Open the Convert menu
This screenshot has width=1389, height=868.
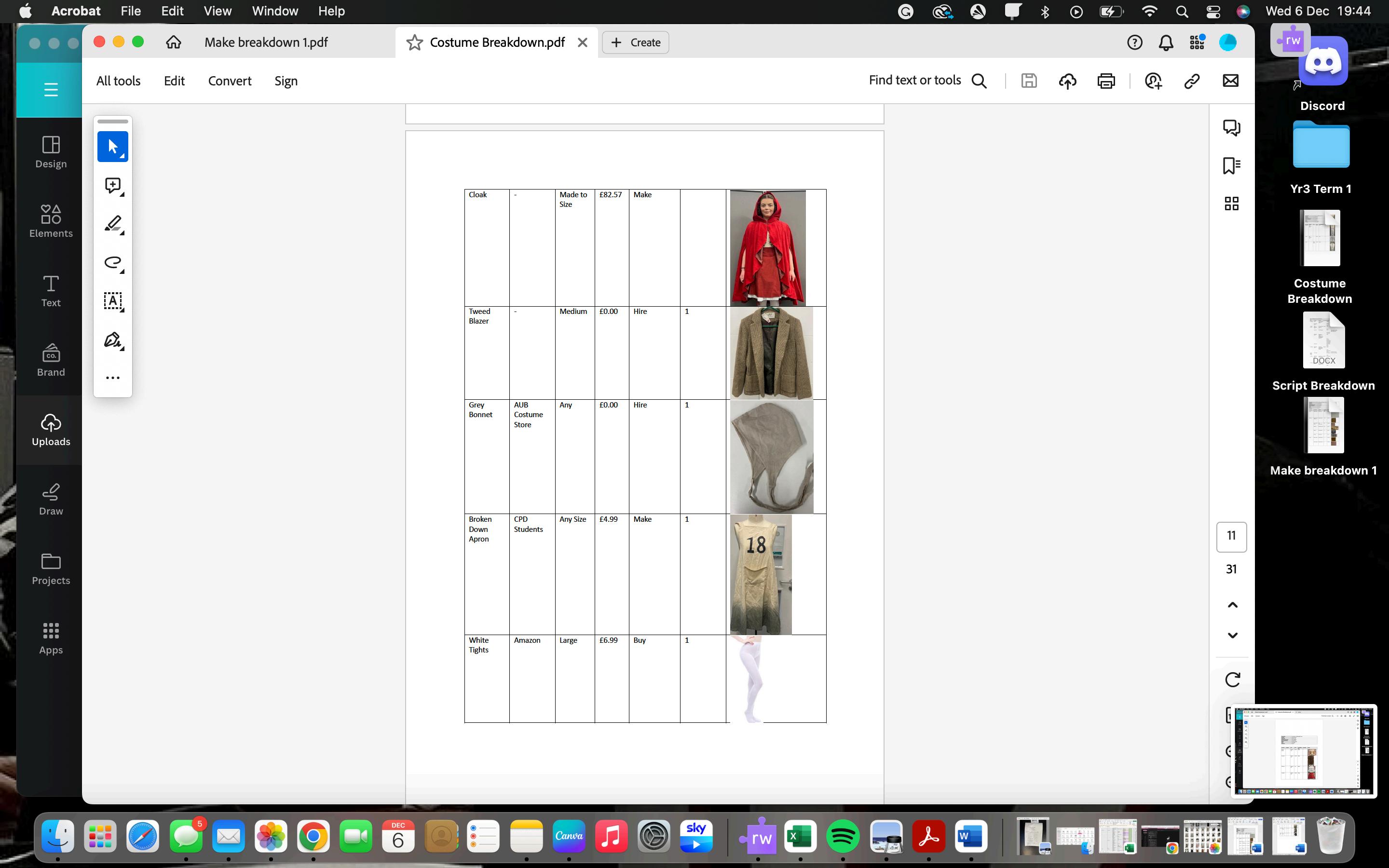pyautogui.click(x=230, y=81)
